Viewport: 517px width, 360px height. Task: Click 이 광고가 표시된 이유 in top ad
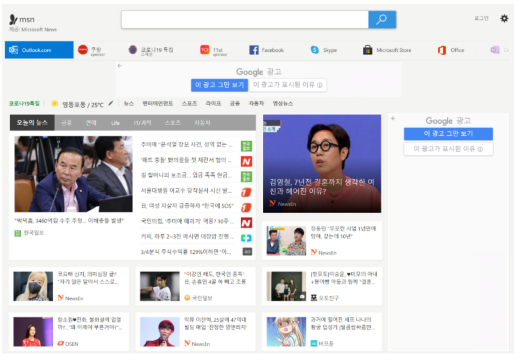click(x=288, y=85)
